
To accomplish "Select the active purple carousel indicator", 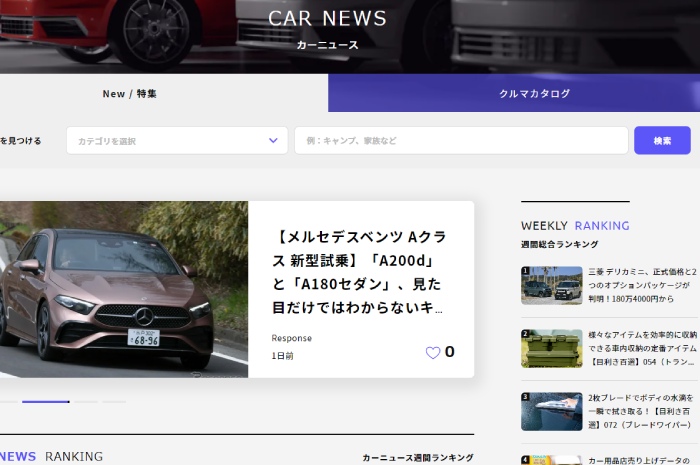I will click(46, 401).
